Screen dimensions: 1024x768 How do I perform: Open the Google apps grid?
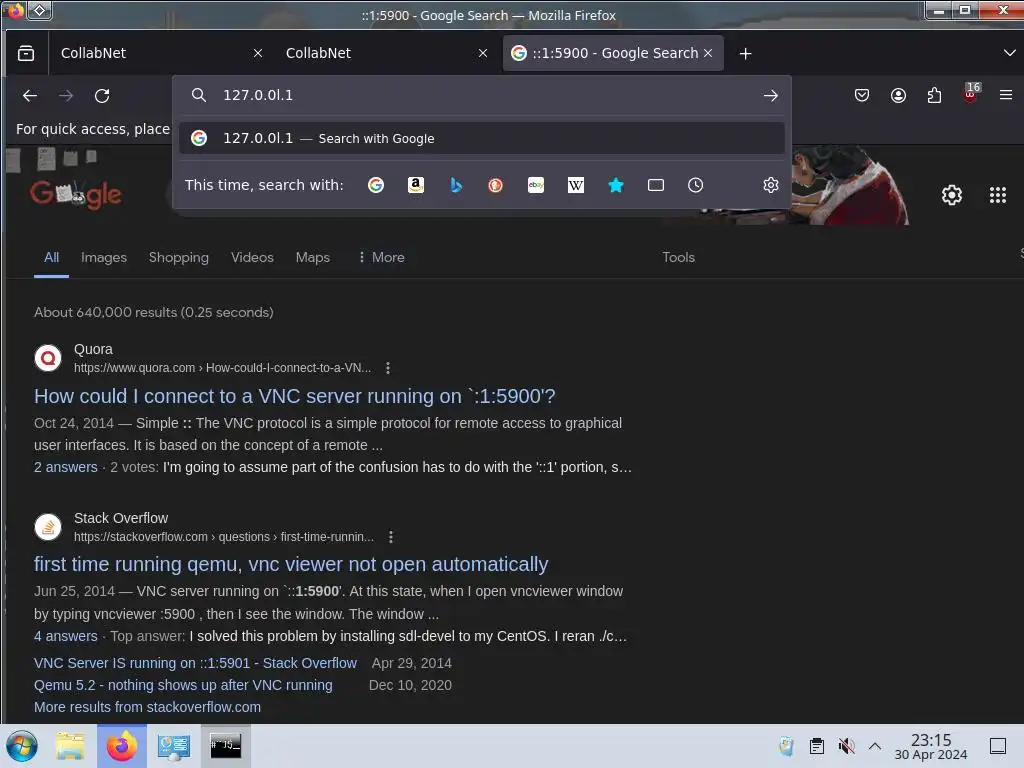997,195
